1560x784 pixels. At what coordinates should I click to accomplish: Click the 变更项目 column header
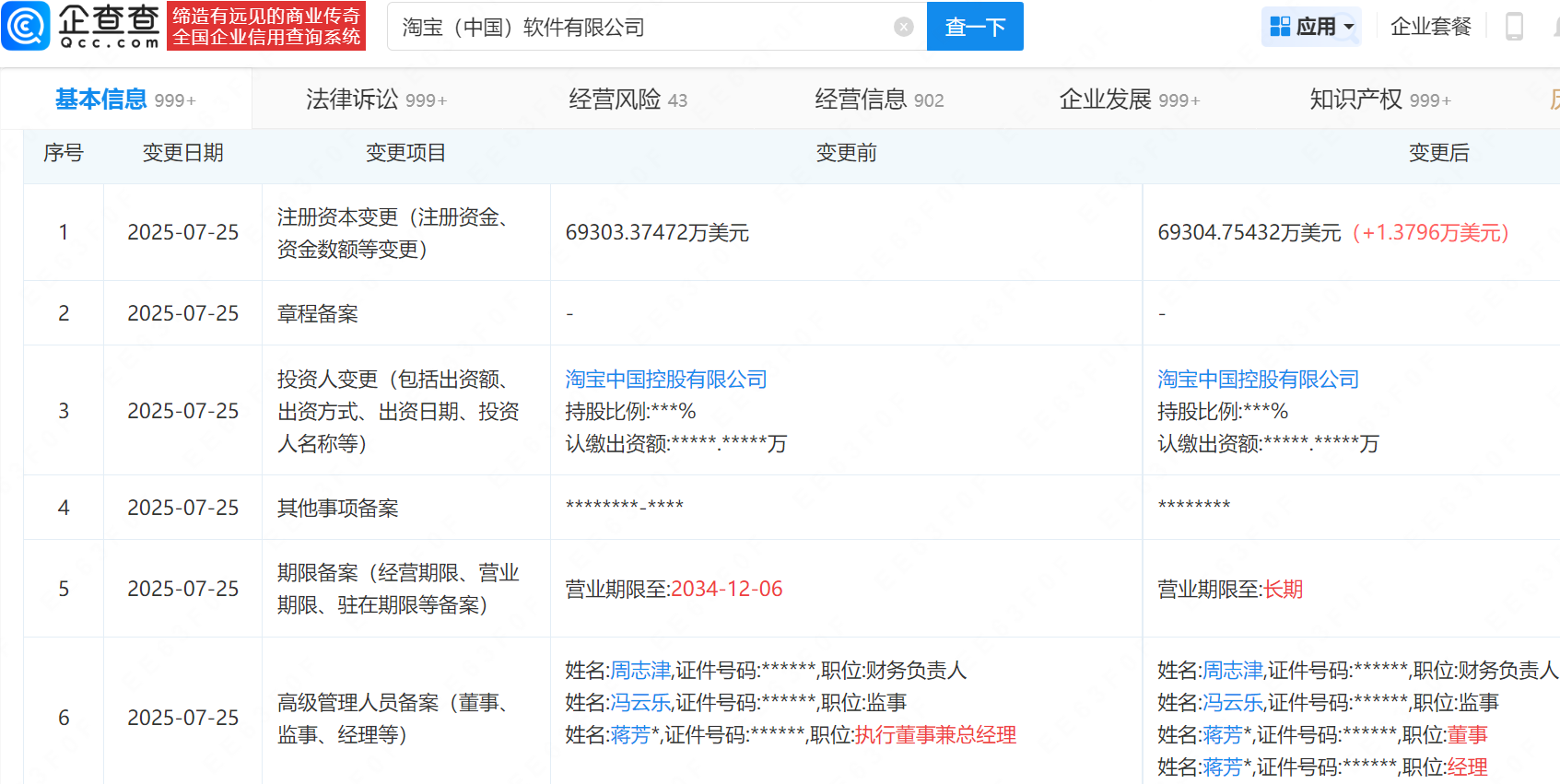coord(405,153)
